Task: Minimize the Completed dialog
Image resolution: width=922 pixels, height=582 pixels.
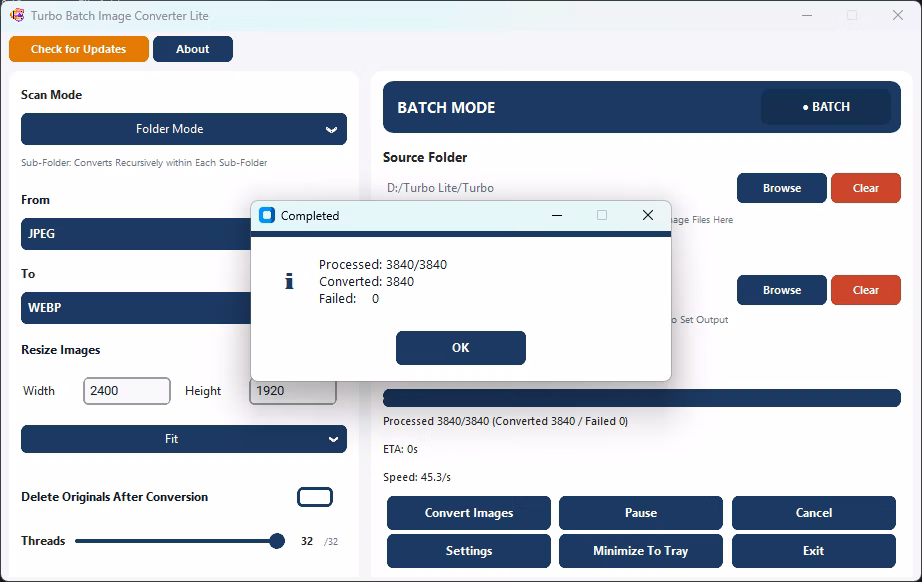Action: [557, 215]
